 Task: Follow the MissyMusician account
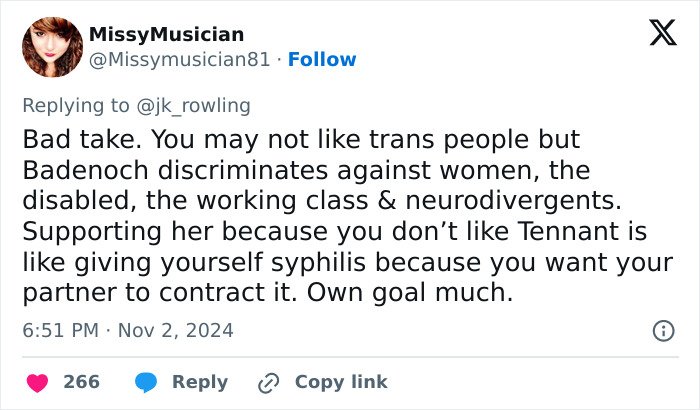(322, 60)
